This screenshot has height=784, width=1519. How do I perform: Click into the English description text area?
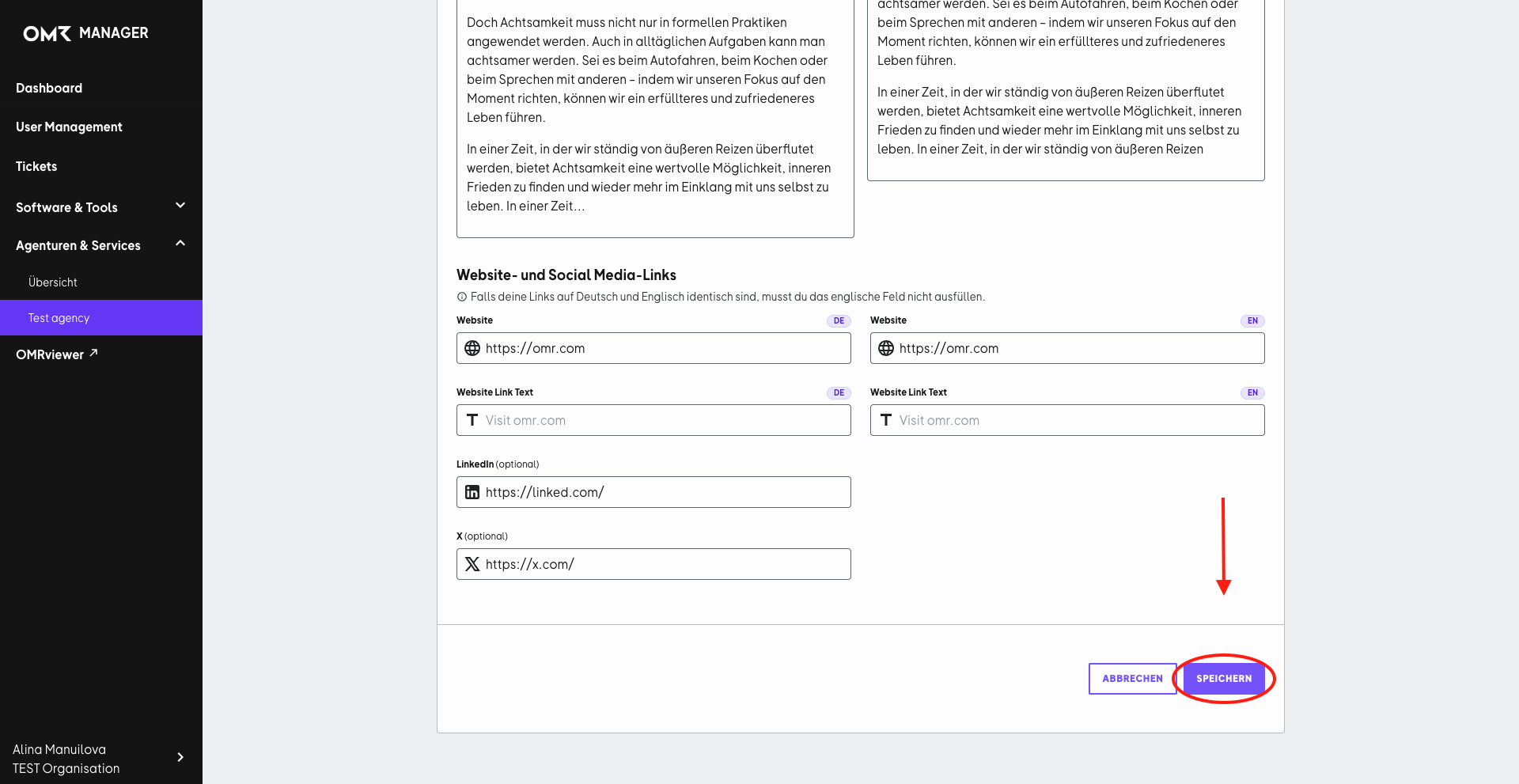coord(1066,90)
